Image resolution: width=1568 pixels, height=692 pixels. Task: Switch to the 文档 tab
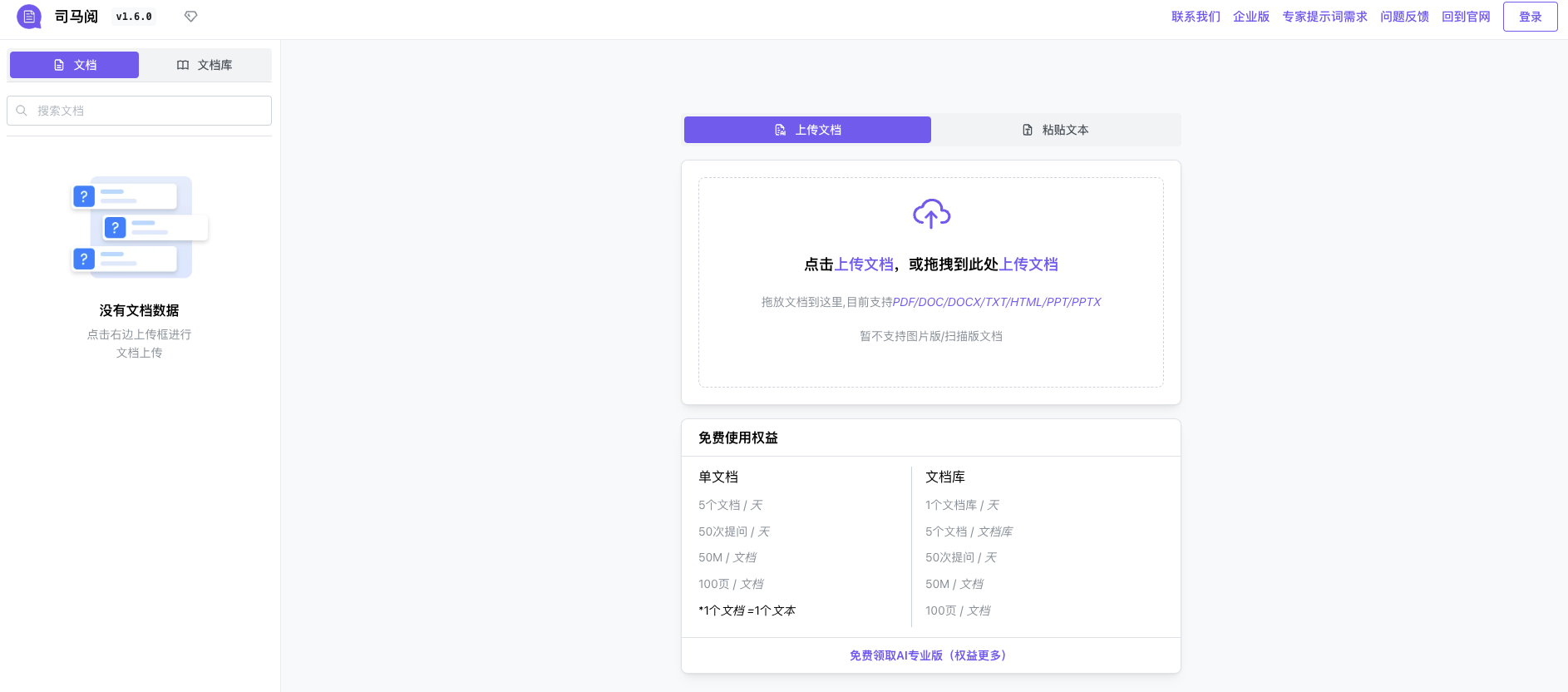tap(74, 65)
